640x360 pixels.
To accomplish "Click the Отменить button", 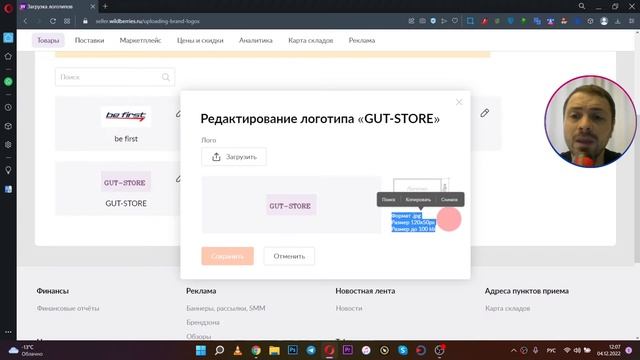I will [289, 256].
